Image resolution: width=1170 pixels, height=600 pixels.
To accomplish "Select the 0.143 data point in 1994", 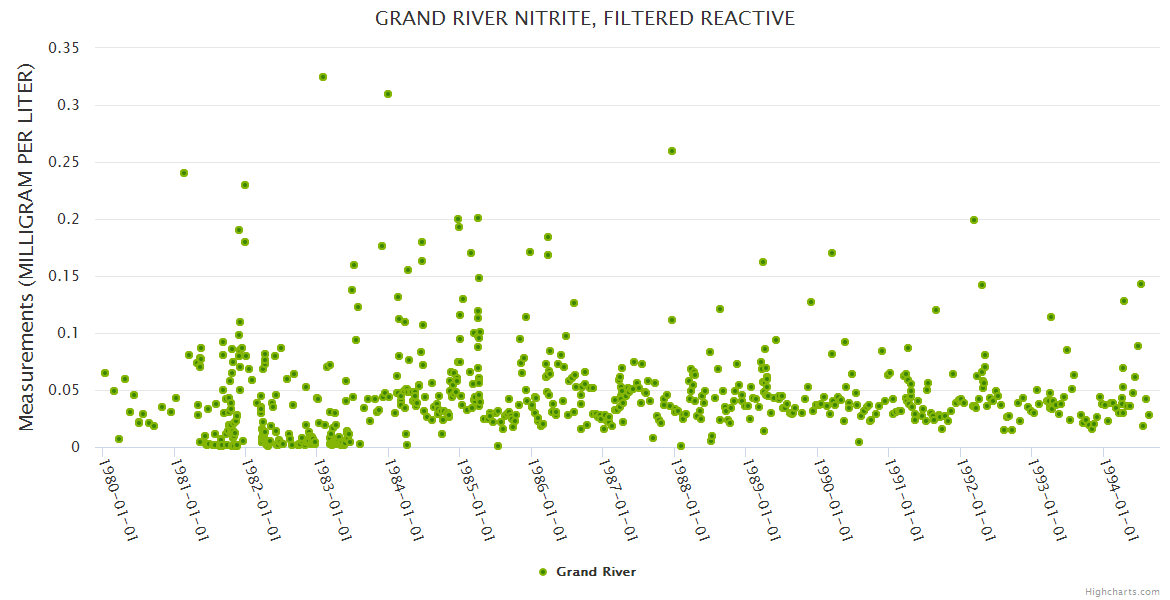I will coord(1140,284).
